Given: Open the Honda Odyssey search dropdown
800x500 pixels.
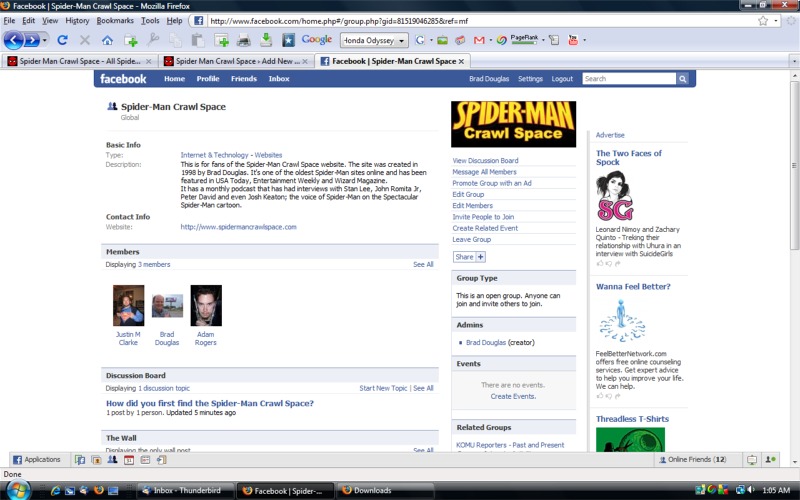Looking at the screenshot, I should click(x=402, y=40).
